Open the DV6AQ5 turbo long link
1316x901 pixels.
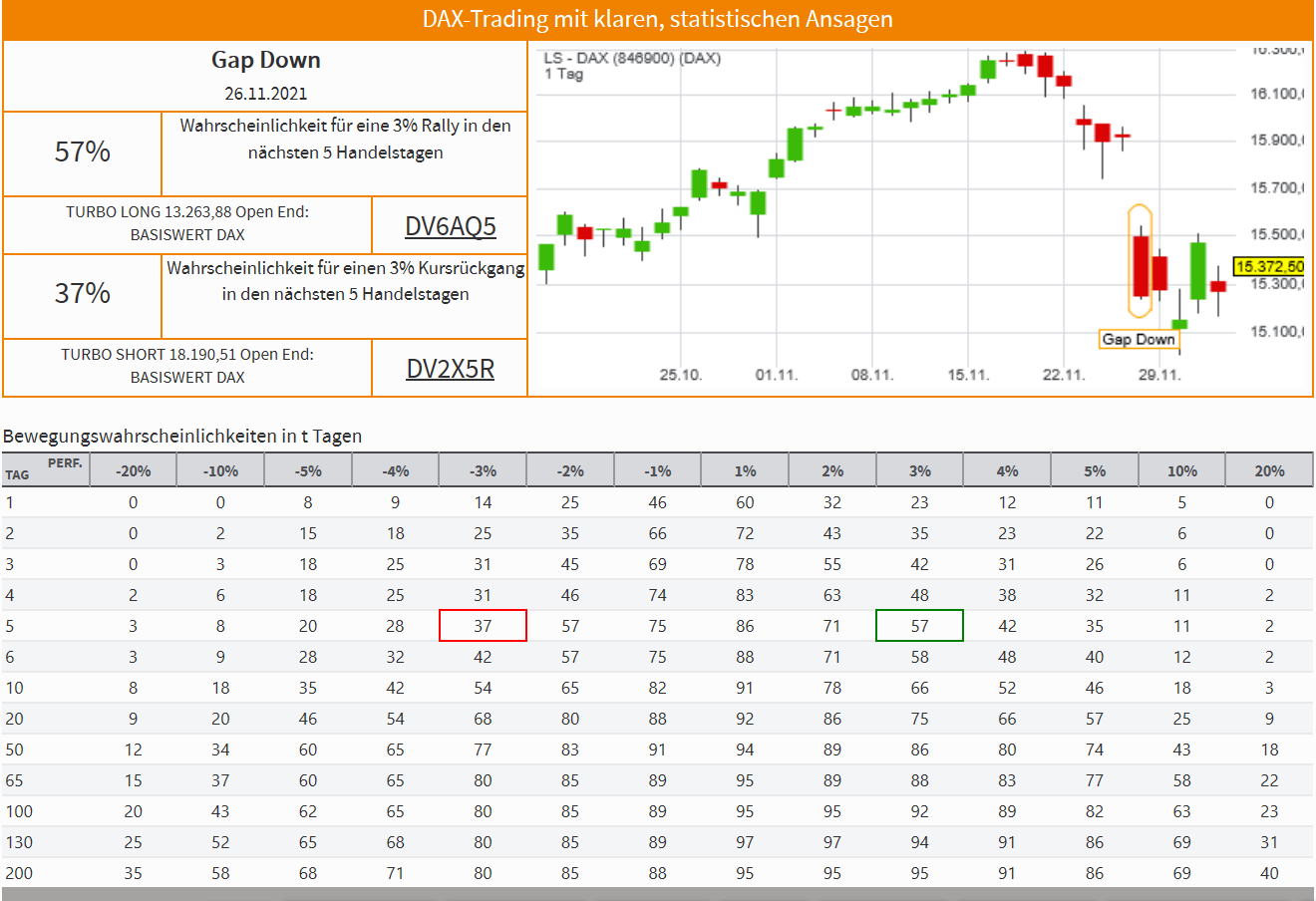click(450, 226)
